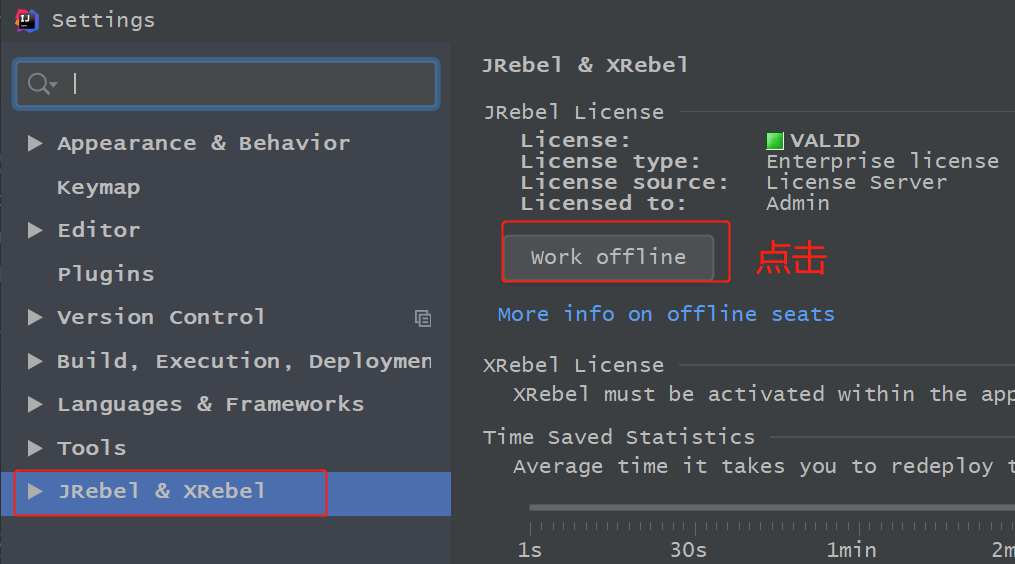
Task: Click the green VALID license indicator
Action: pyautogui.click(x=775, y=141)
